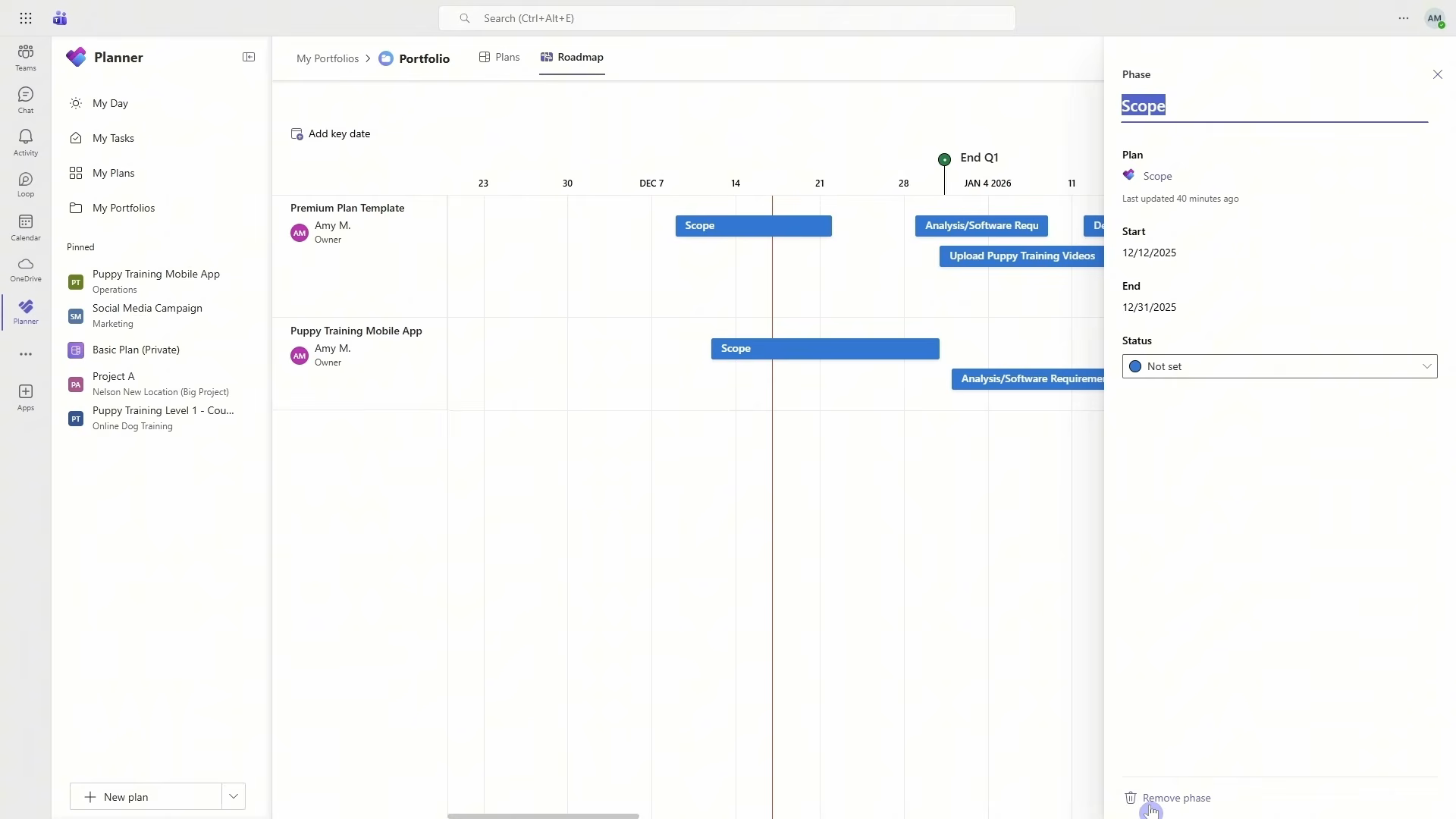Viewport: 1456px width, 819px height.
Task: Select the Upload Puppy Training Videos bar
Action: (1021, 256)
